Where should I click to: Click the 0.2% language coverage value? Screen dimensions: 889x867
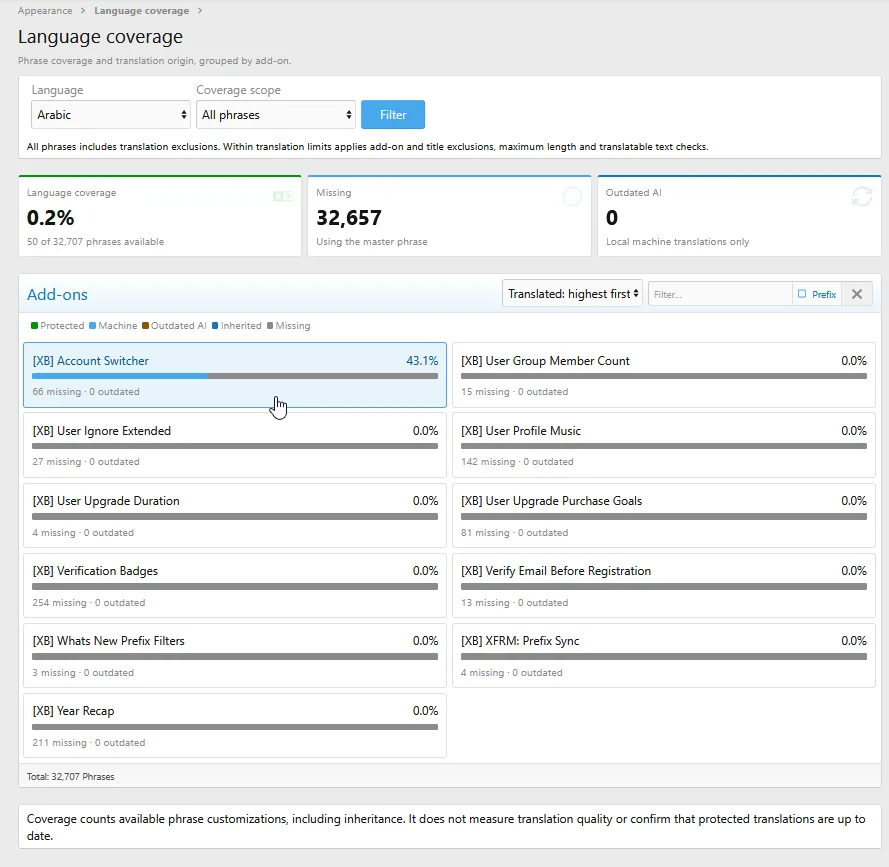[50, 218]
